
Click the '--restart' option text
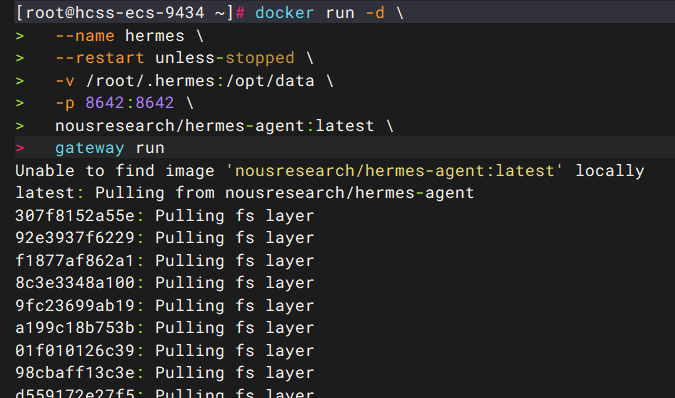(99, 58)
